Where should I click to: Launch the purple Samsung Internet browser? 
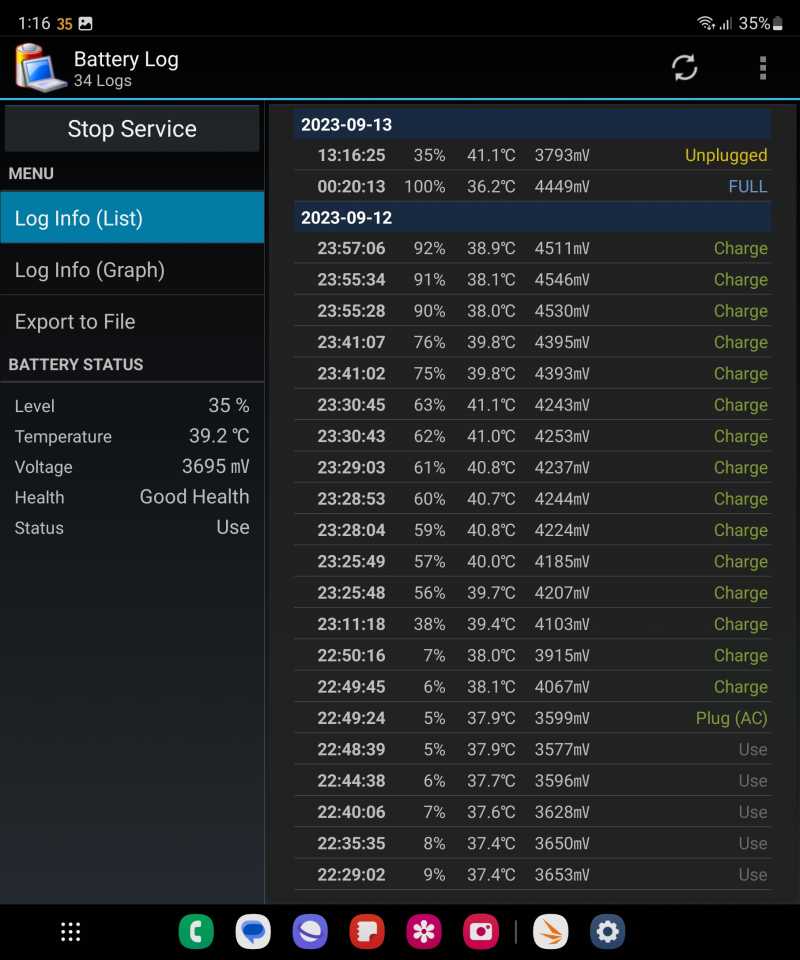pyautogui.click(x=310, y=931)
